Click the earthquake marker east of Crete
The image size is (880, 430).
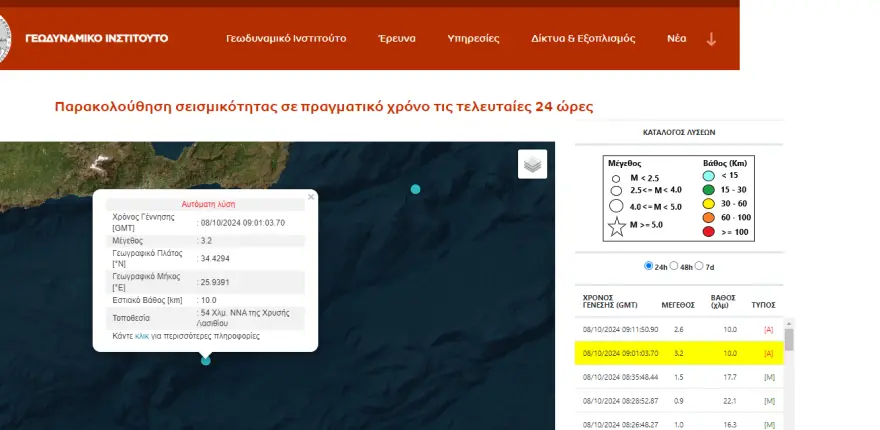[415, 189]
